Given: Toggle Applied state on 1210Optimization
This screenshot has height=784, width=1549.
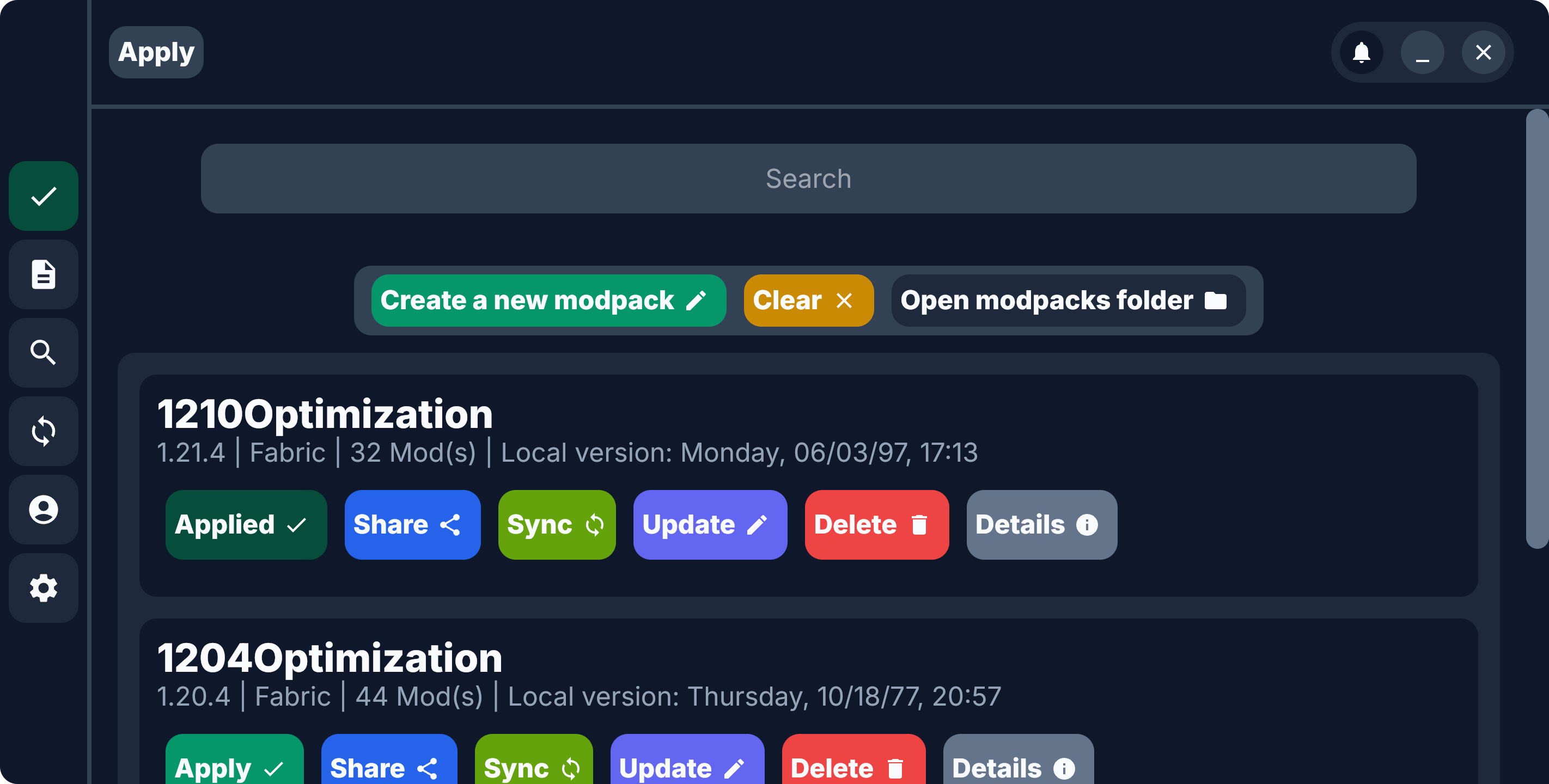Looking at the screenshot, I should (246, 524).
